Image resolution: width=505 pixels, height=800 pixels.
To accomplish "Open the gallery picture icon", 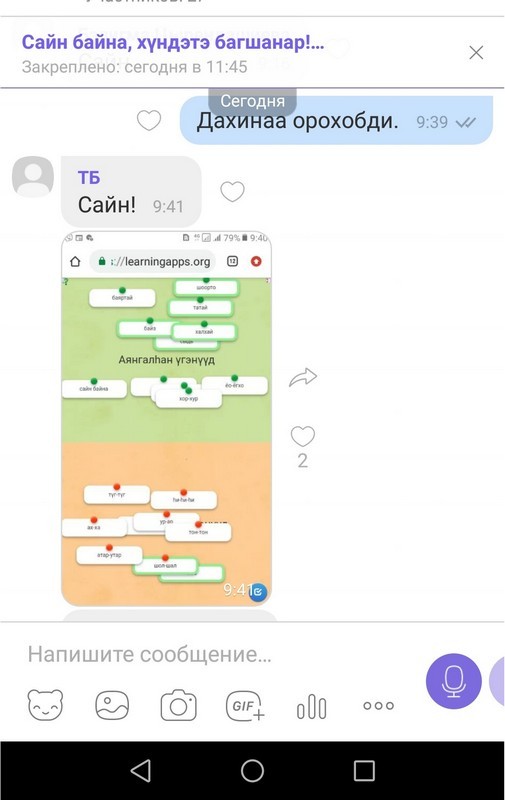I will point(112,705).
